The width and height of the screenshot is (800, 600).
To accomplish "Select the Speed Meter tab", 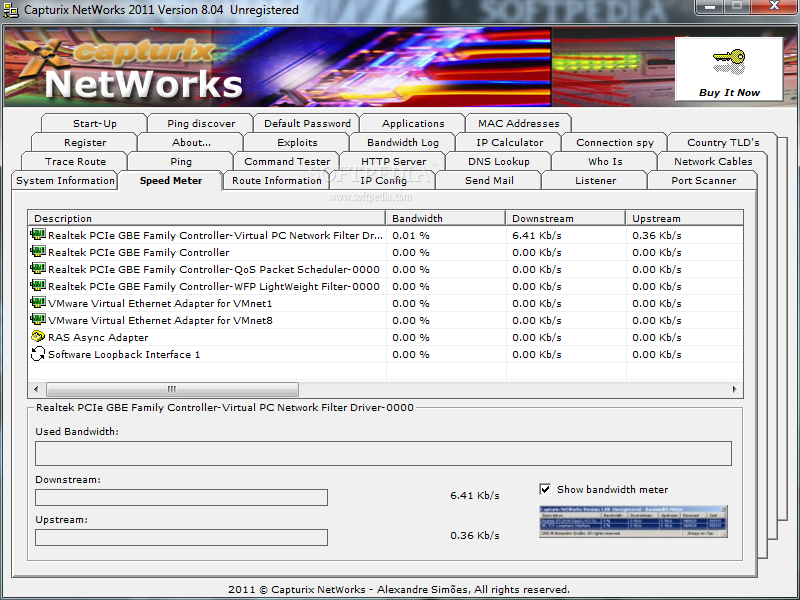I will tap(170, 181).
